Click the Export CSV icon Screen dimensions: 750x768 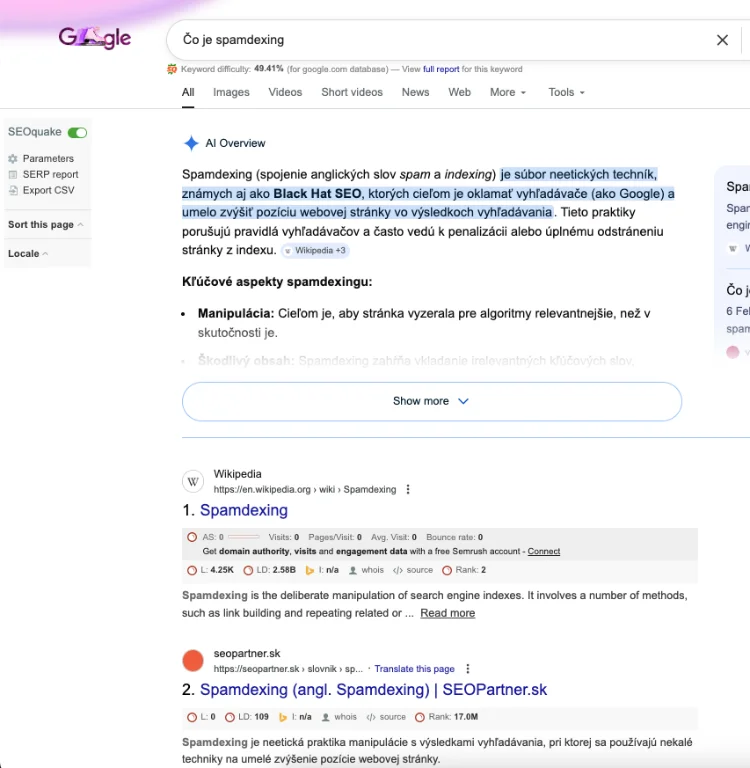pyautogui.click(x=13, y=190)
